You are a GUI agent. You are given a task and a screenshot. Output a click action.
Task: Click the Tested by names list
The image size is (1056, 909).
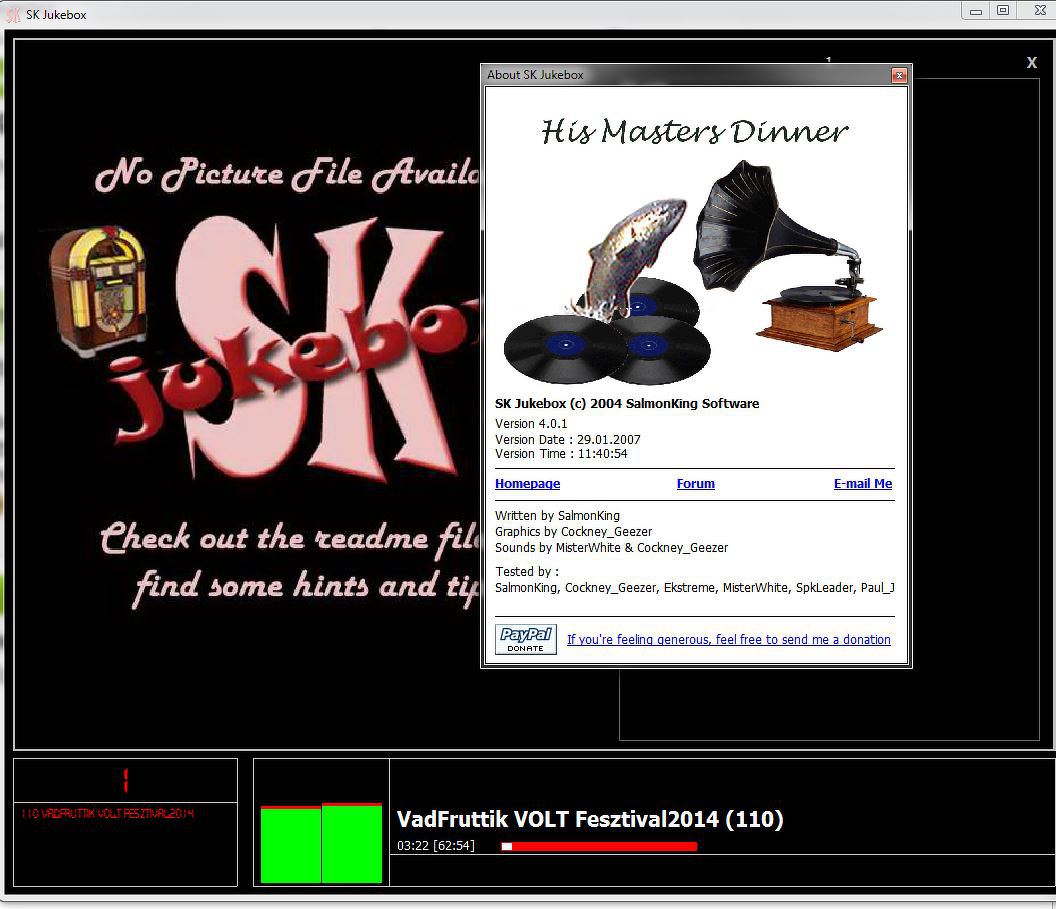point(694,588)
